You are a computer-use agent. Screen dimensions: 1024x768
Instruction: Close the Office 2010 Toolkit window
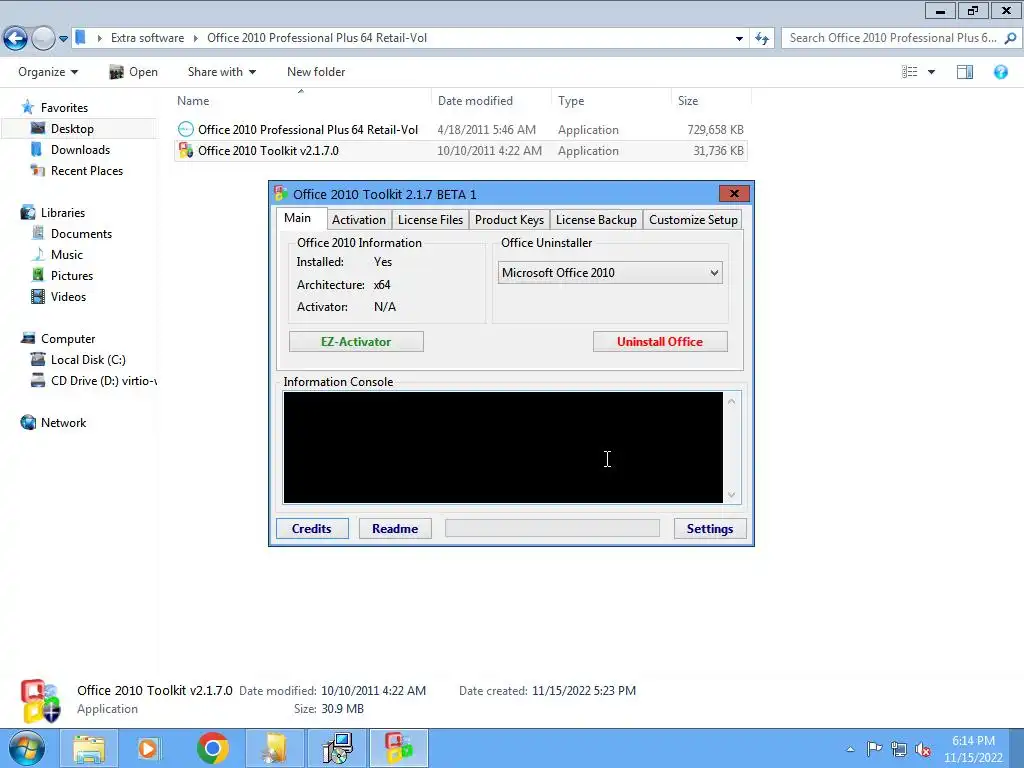[734, 193]
